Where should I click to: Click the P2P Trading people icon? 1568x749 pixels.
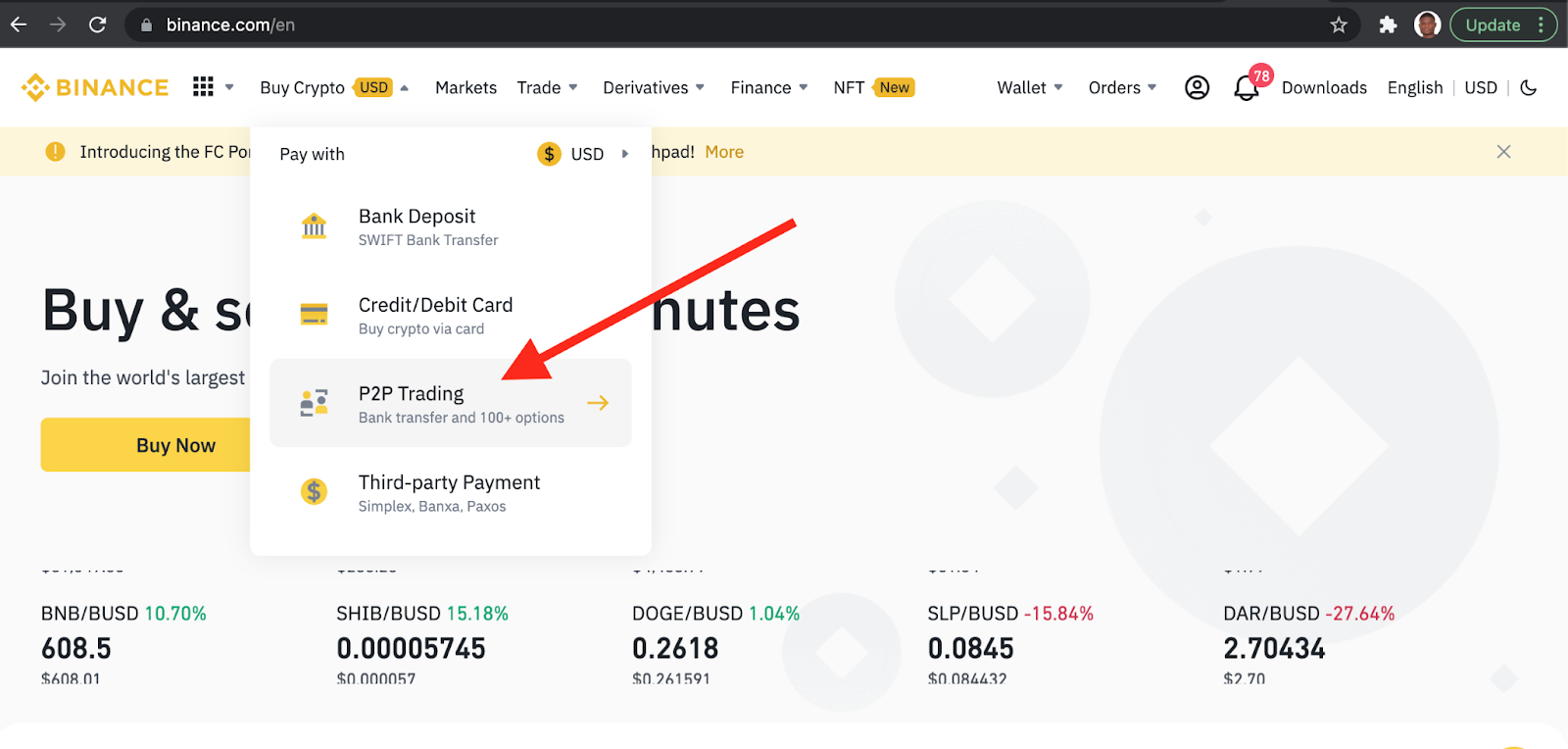click(x=314, y=403)
